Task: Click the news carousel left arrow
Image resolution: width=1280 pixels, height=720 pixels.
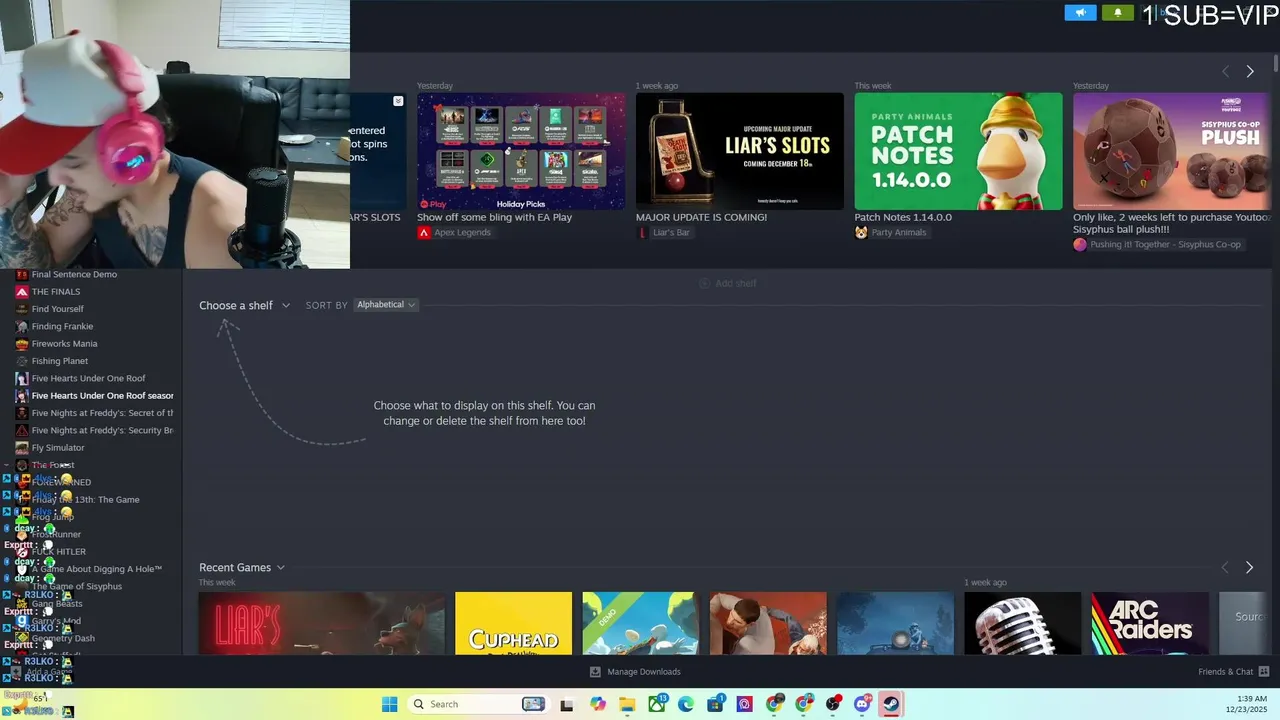Action: [1225, 72]
